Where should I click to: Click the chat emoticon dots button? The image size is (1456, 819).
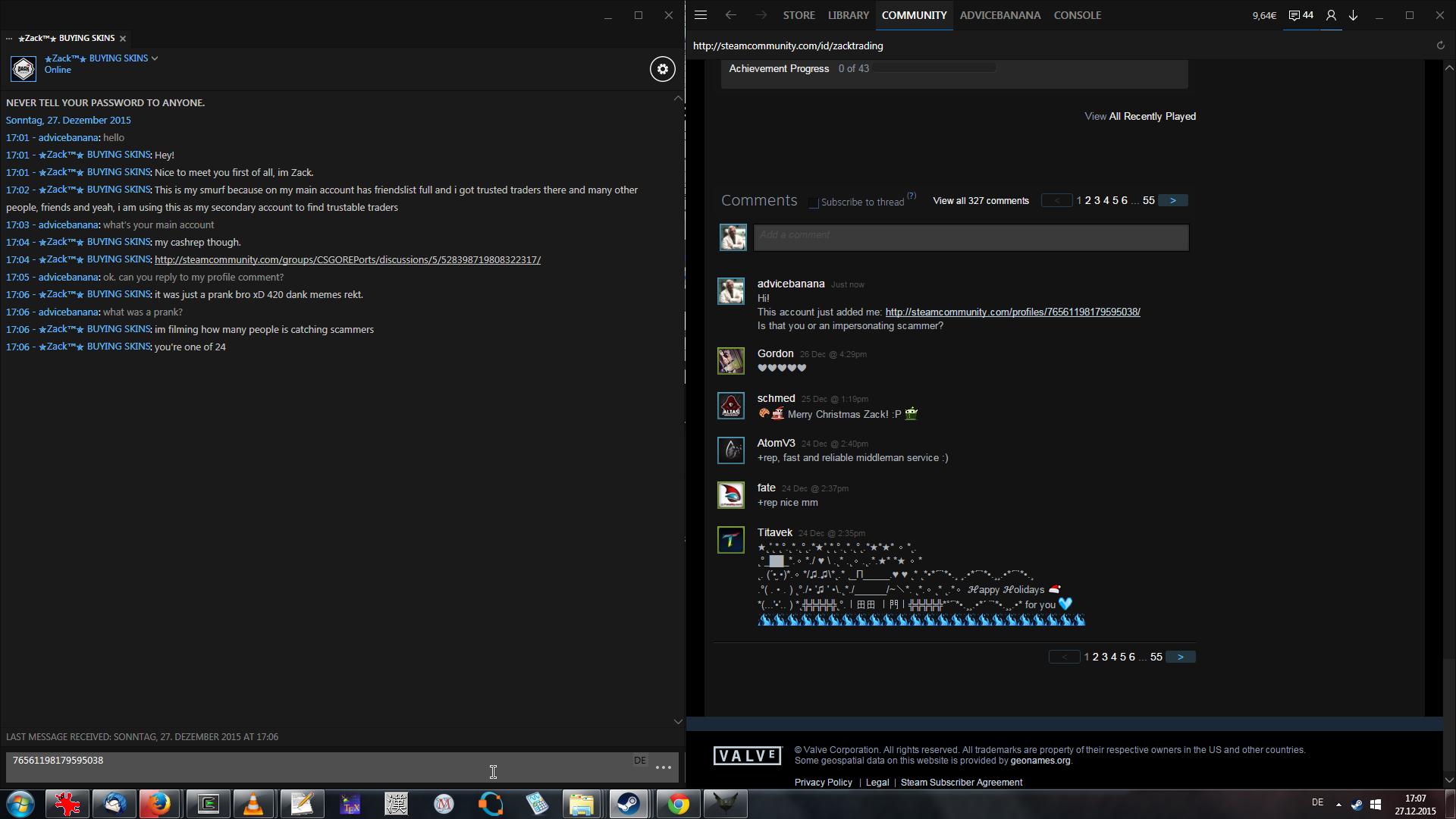click(x=664, y=767)
